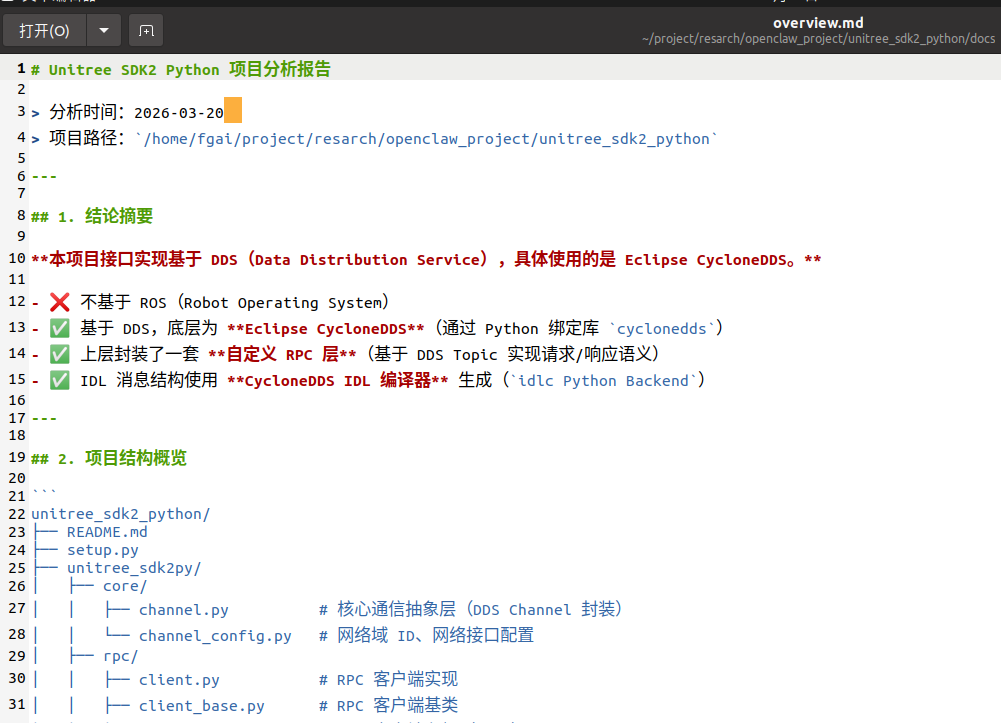Click the code fence backticks on line 21

point(44,492)
